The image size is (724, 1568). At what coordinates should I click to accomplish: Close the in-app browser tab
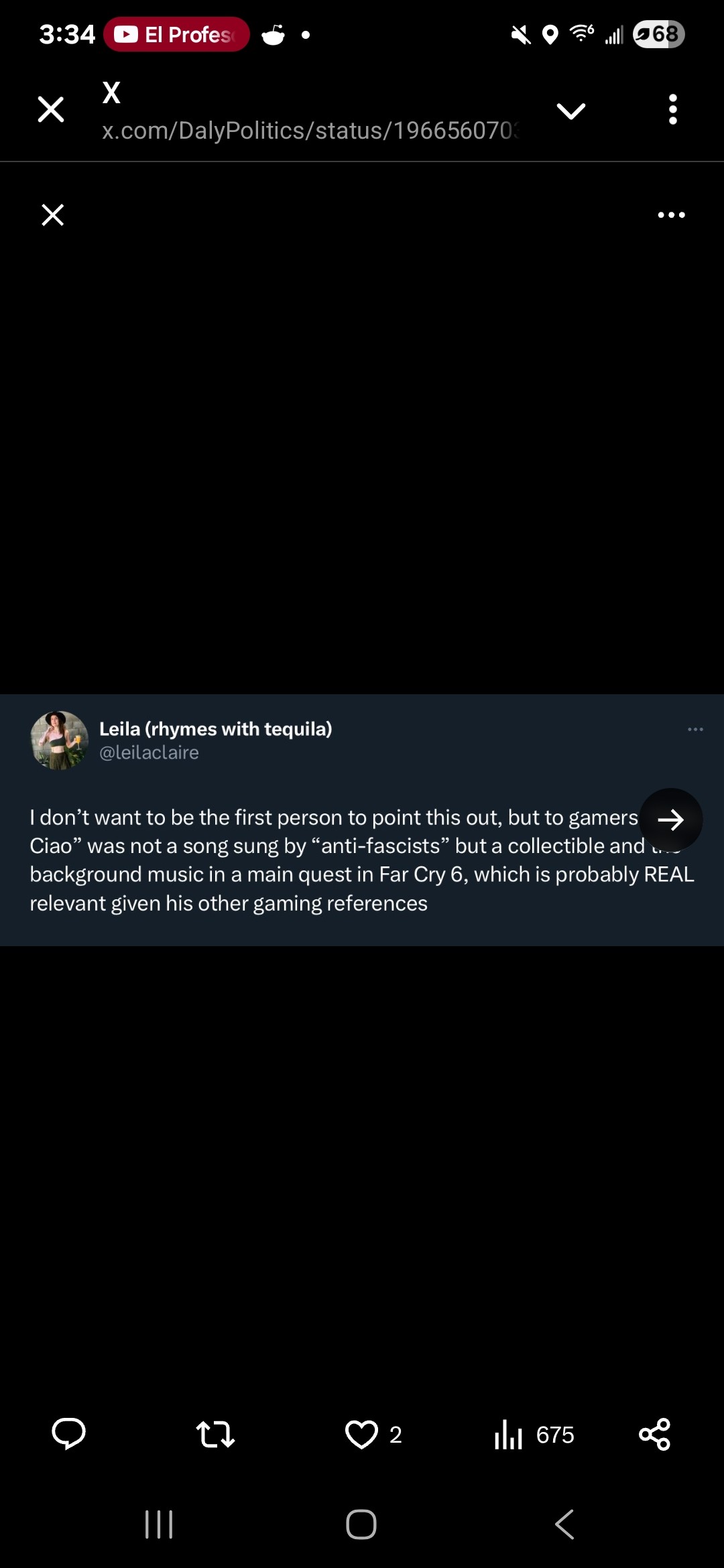coord(51,109)
